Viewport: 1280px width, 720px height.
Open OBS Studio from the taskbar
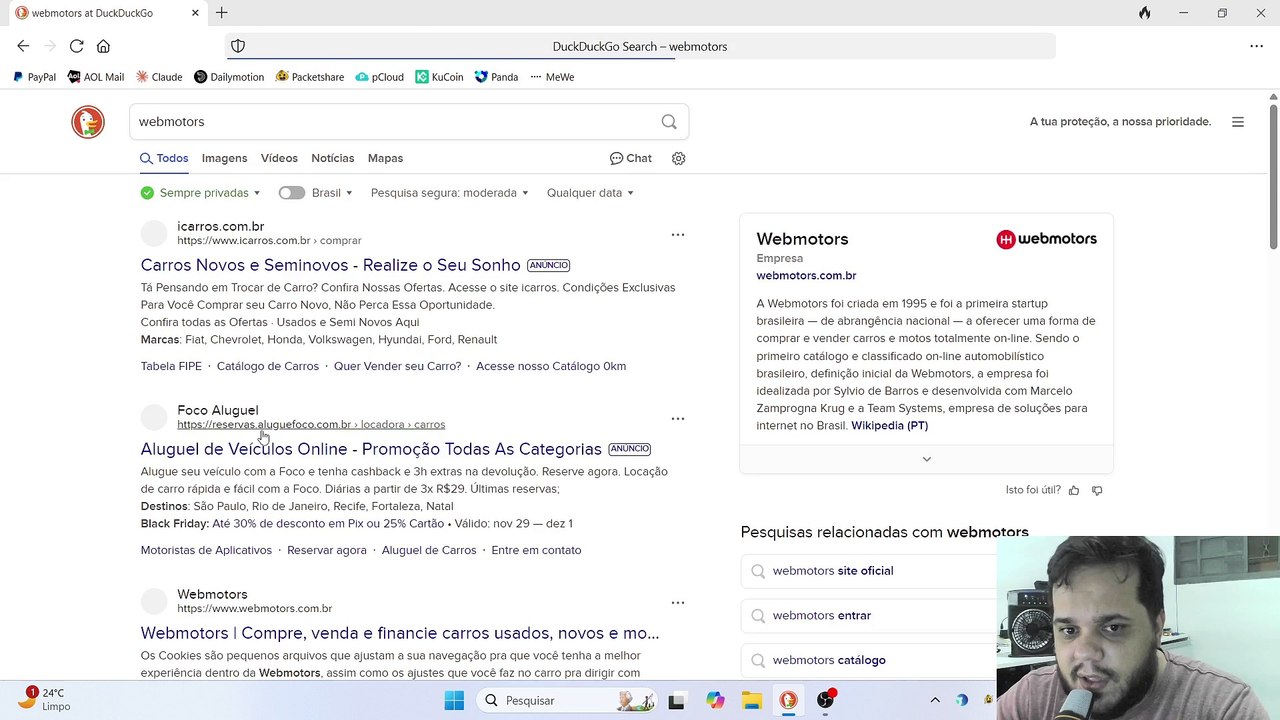point(825,700)
